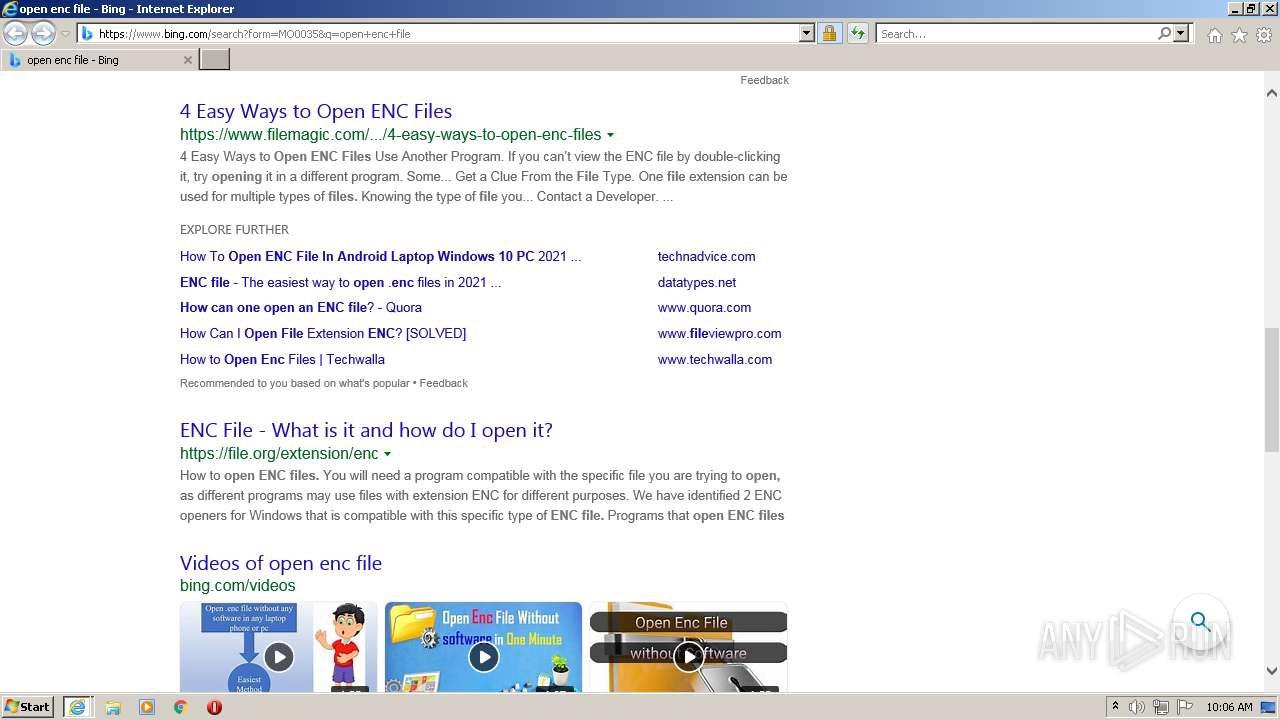Open the Home icon in IE toolbar
Image resolution: width=1280 pixels, height=720 pixels.
[x=1214, y=35]
